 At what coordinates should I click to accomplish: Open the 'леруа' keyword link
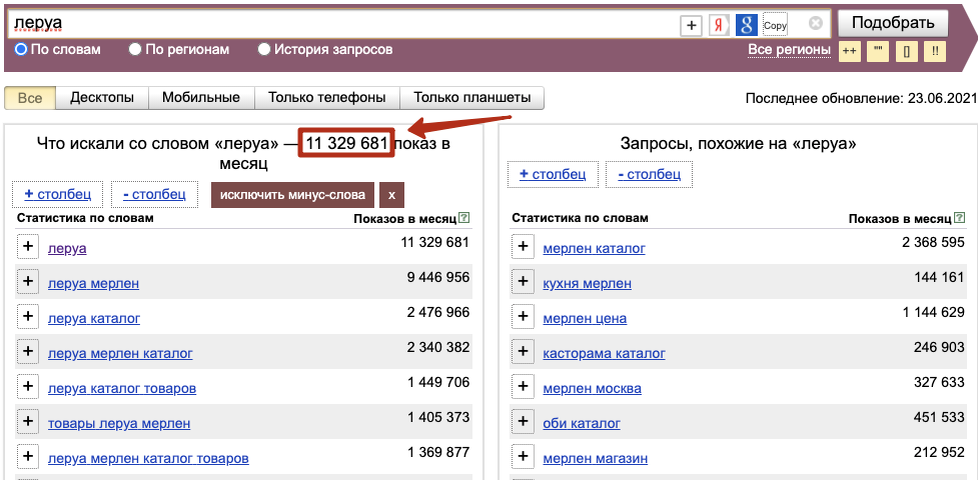coord(67,249)
